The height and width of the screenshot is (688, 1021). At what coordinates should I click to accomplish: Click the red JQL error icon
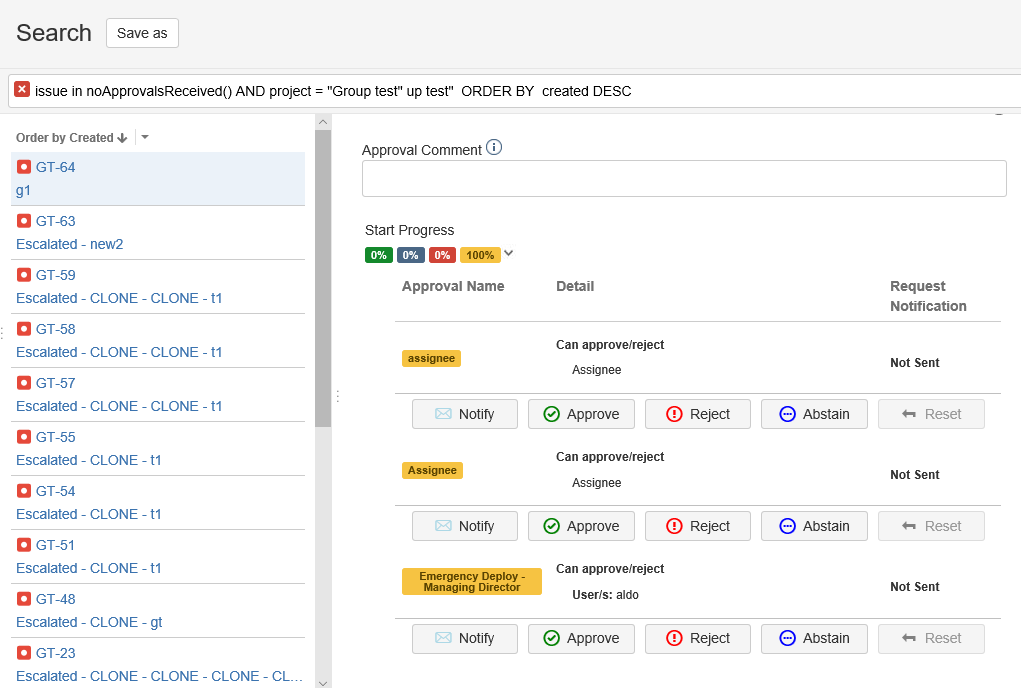point(22,90)
